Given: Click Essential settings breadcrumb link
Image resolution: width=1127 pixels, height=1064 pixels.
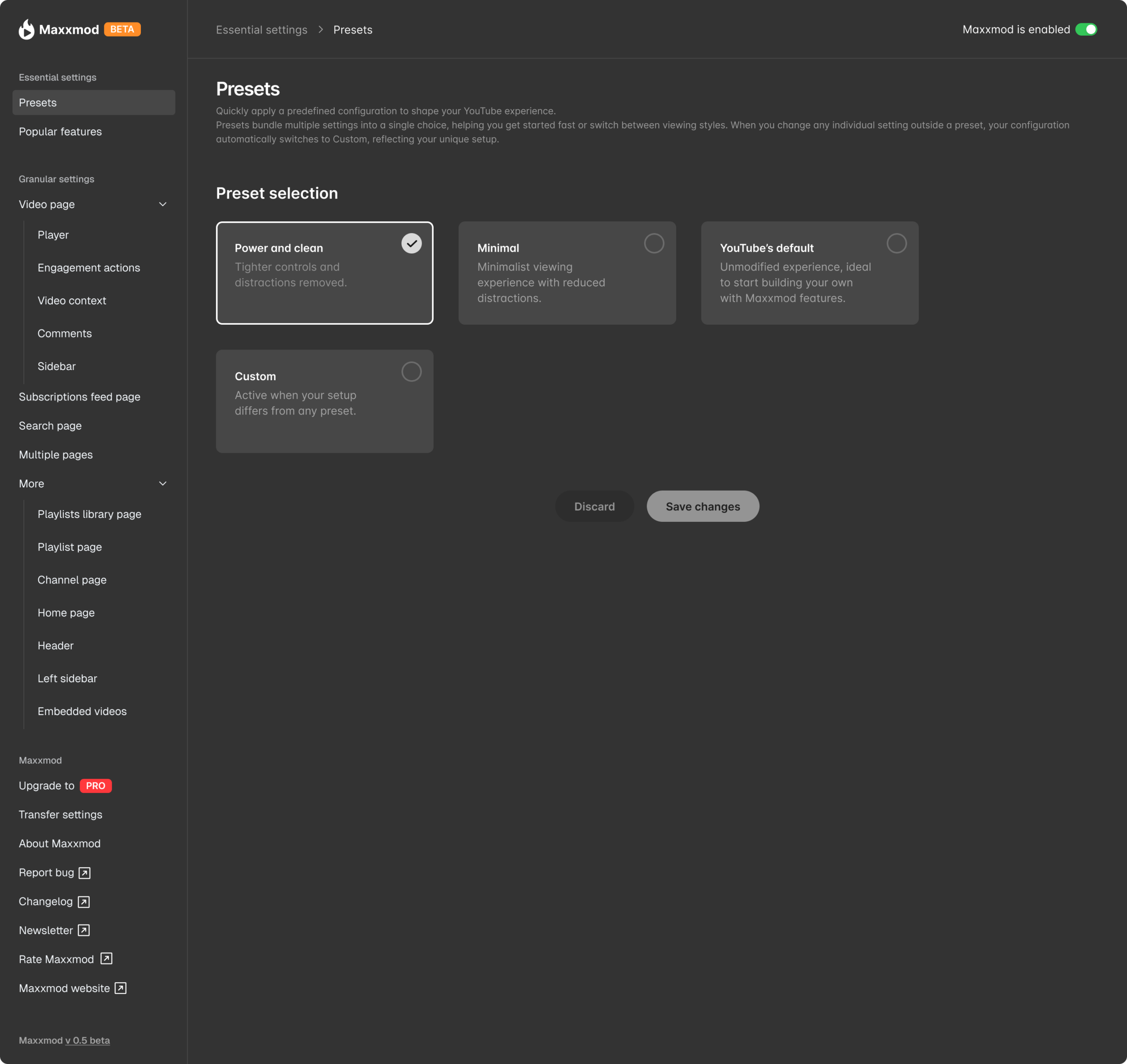Looking at the screenshot, I should pos(261,29).
